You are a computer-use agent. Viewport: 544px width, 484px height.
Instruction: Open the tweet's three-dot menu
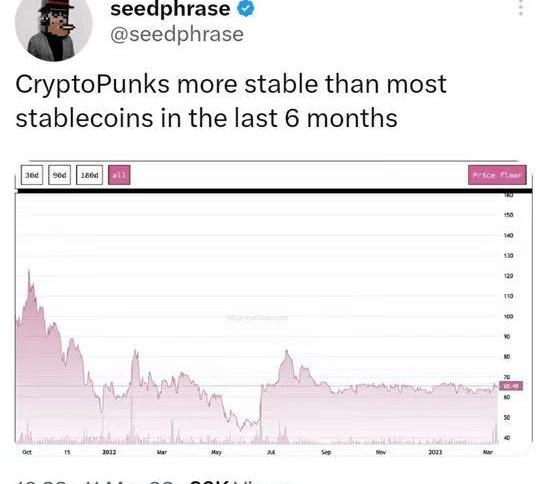coord(521,7)
